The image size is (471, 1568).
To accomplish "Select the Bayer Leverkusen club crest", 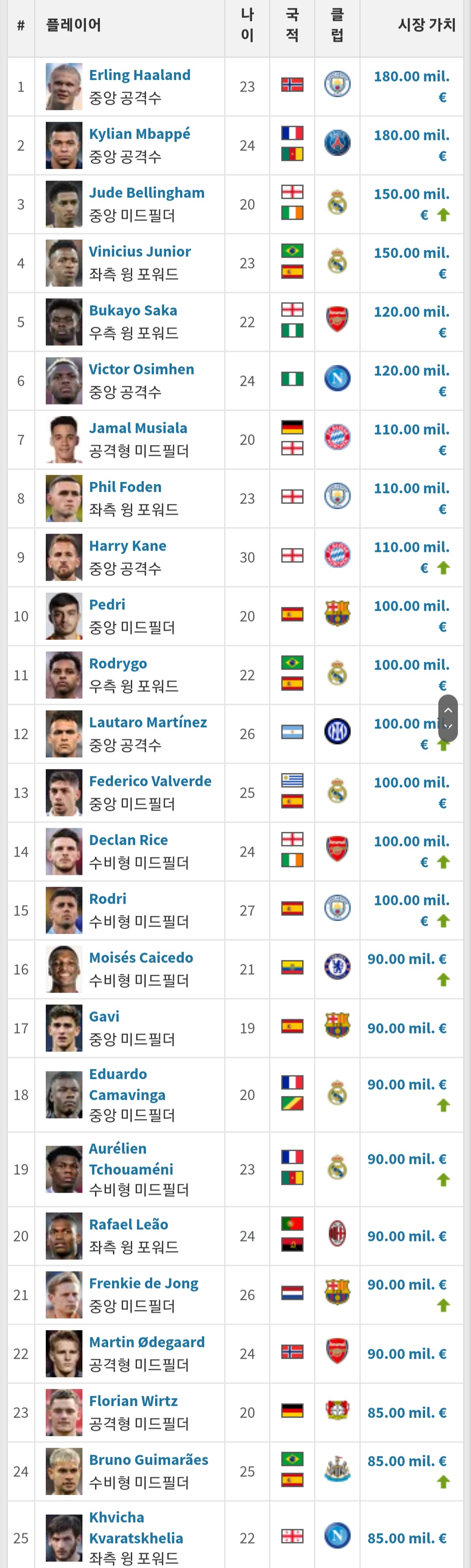I will pyautogui.click(x=337, y=1411).
